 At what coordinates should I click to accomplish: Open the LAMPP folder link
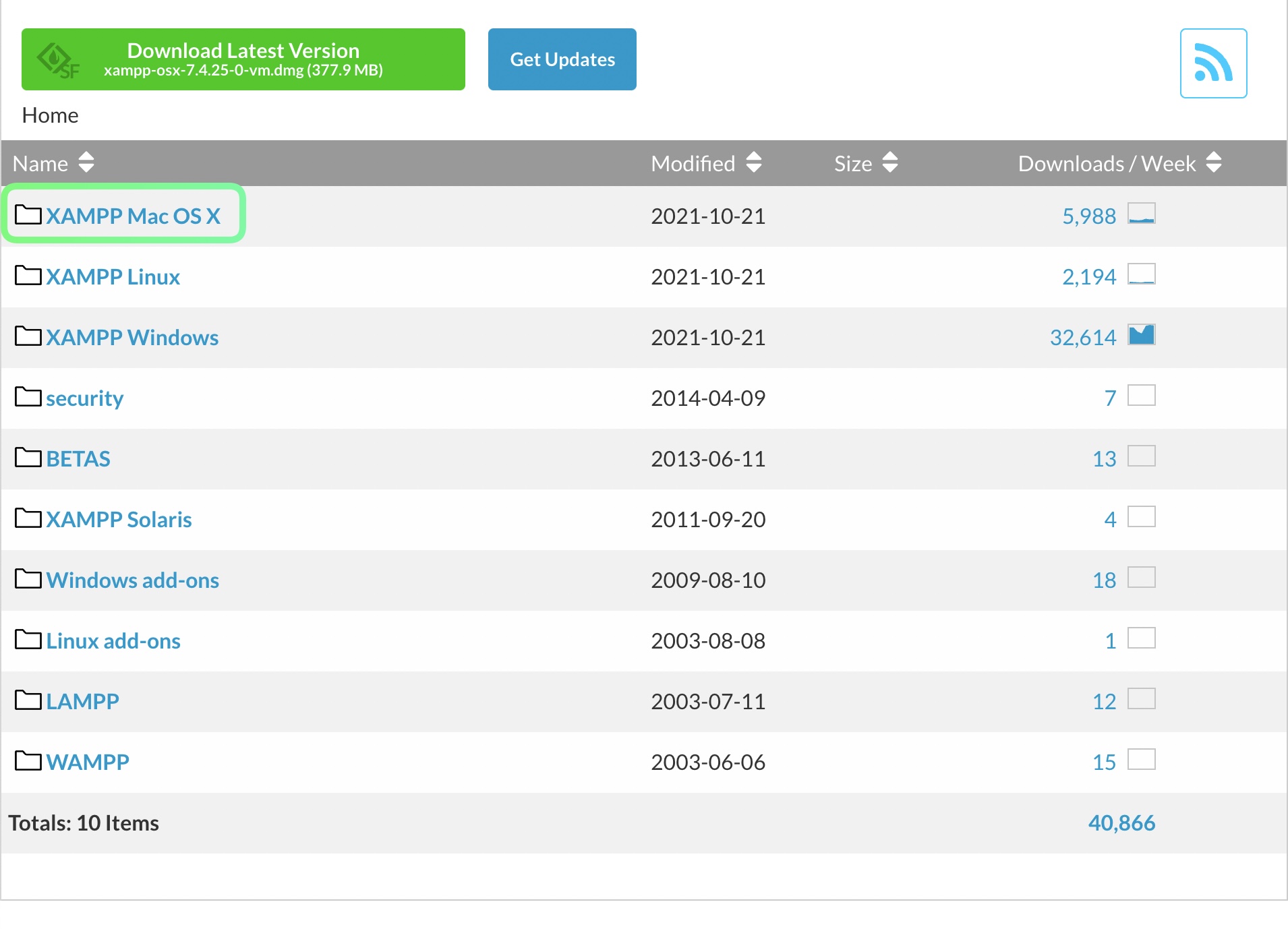[x=82, y=701]
